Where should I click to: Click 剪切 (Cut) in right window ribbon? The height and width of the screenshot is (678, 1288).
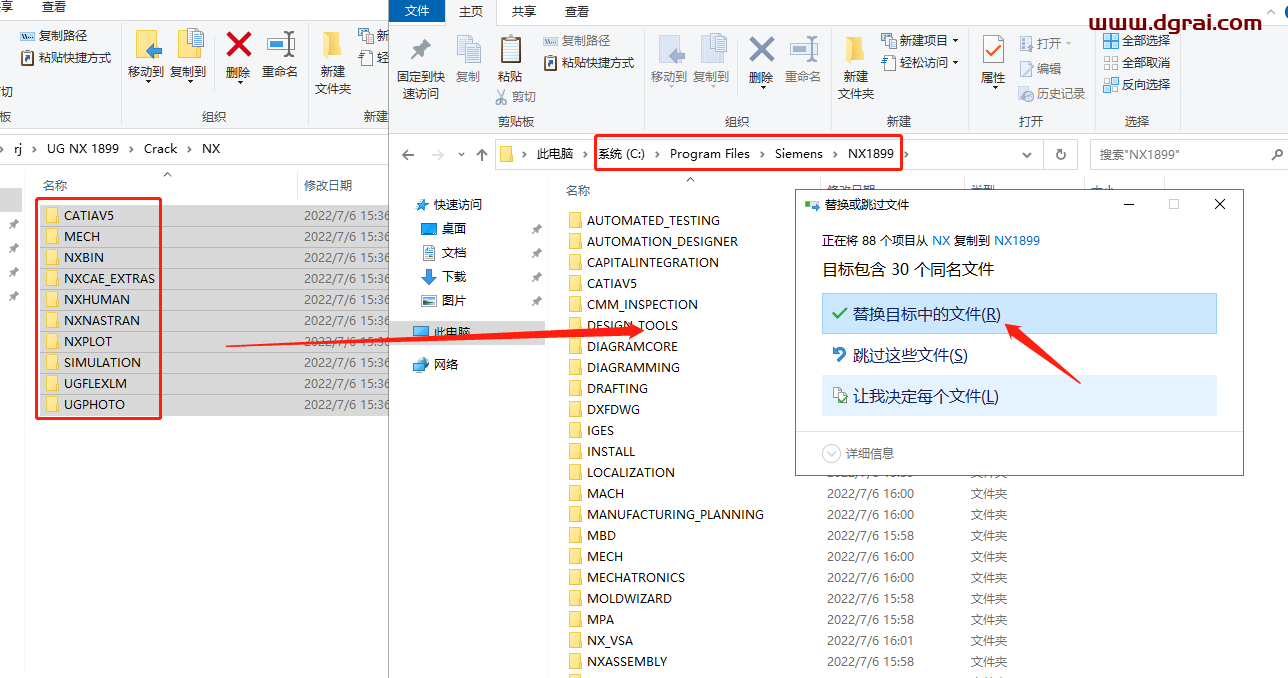tap(515, 97)
